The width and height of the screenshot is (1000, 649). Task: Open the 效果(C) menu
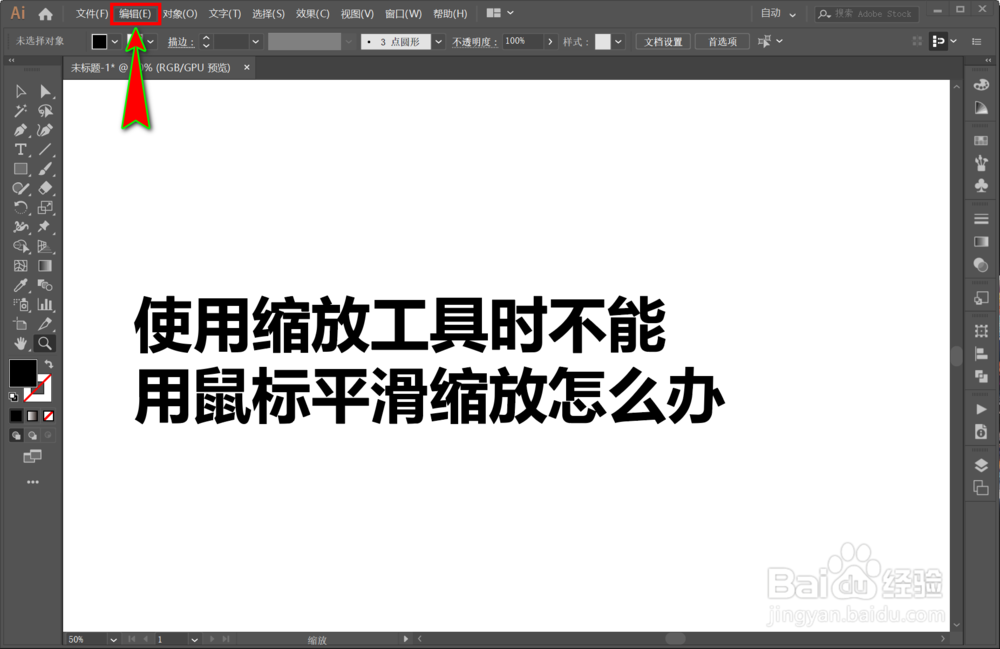(x=312, y=13)
